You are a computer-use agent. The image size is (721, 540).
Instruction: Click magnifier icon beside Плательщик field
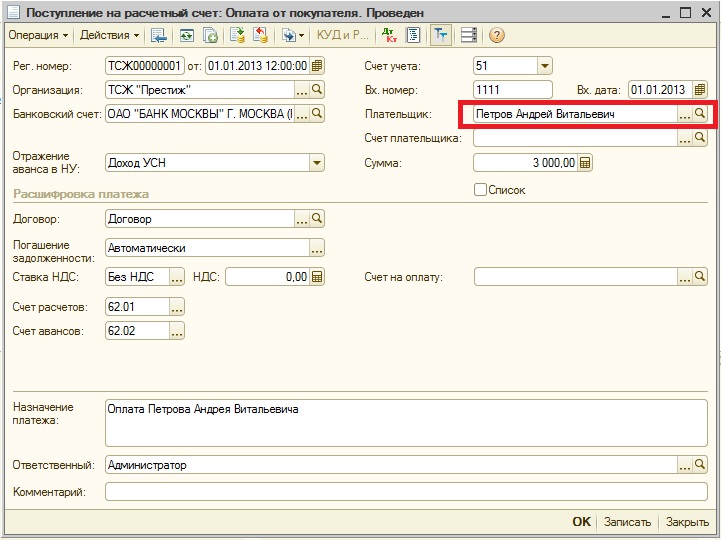coord(700,114)
